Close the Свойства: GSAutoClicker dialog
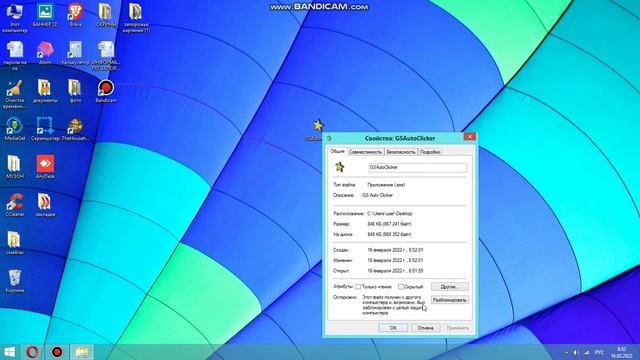Image resolution: width=640 pixels, height=360 pixels. coord(469,137)
